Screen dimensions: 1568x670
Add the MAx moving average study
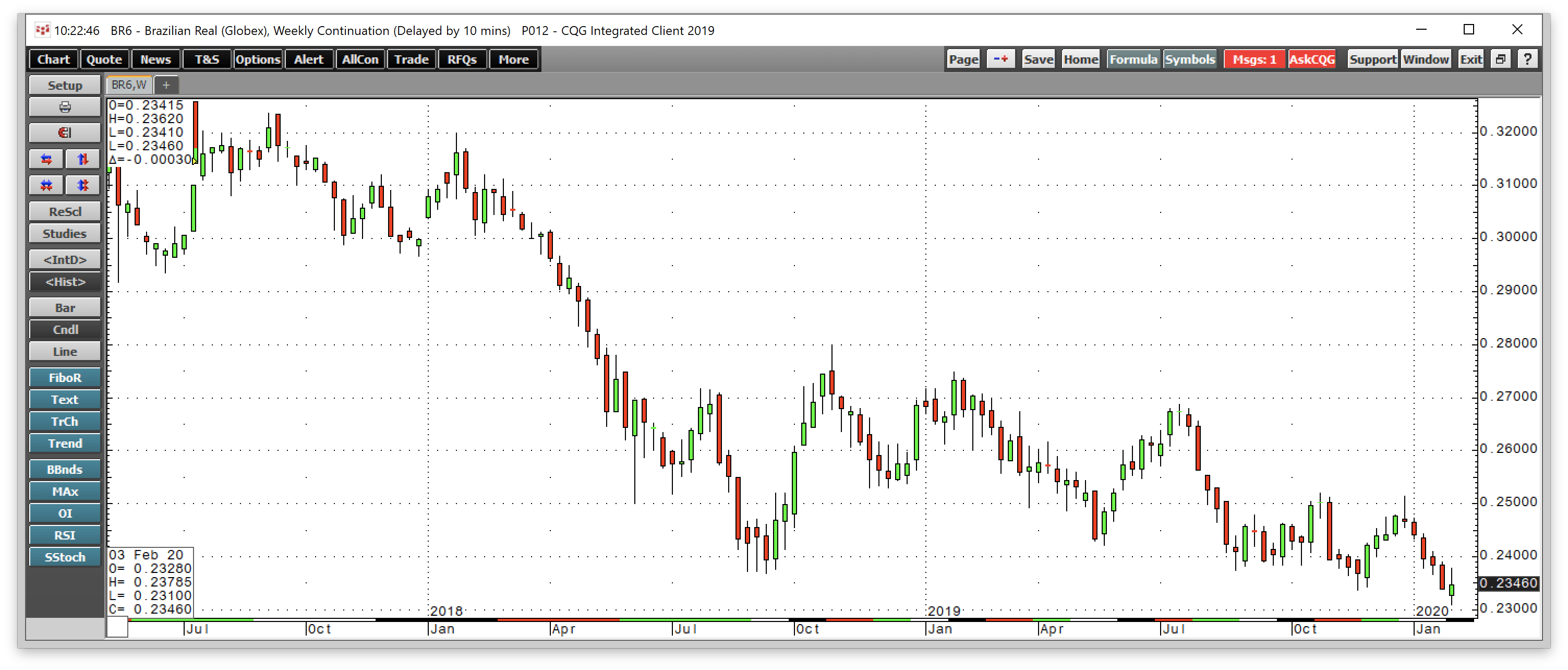point(65,492)
